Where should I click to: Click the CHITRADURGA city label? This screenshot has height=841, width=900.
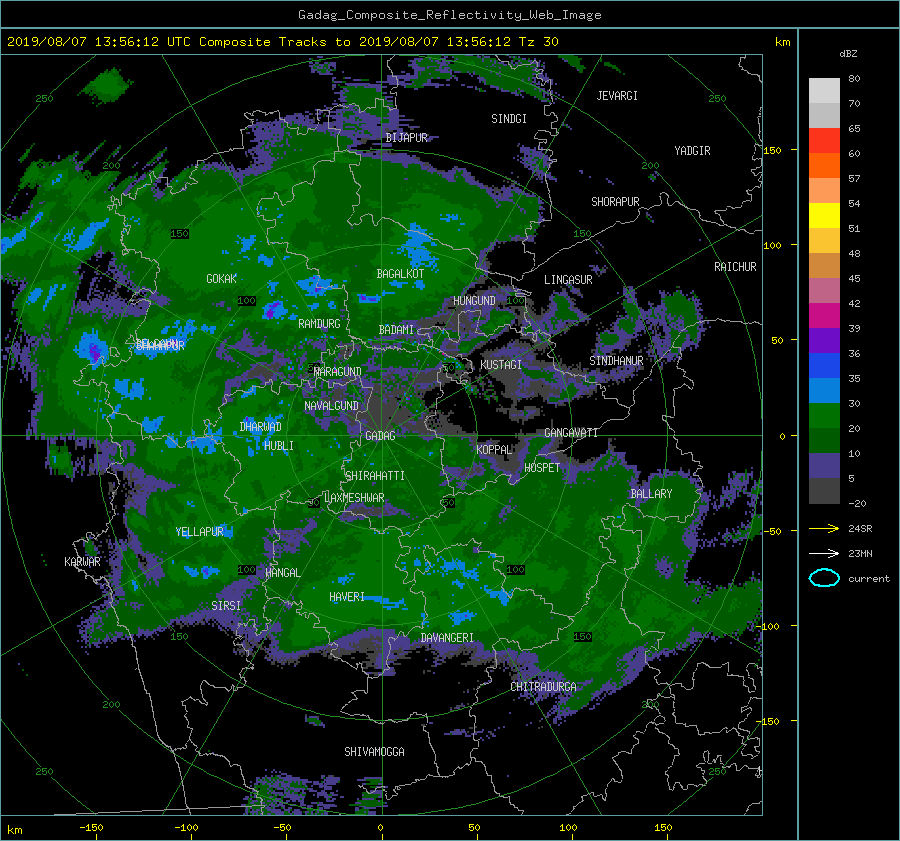[544, 687]
